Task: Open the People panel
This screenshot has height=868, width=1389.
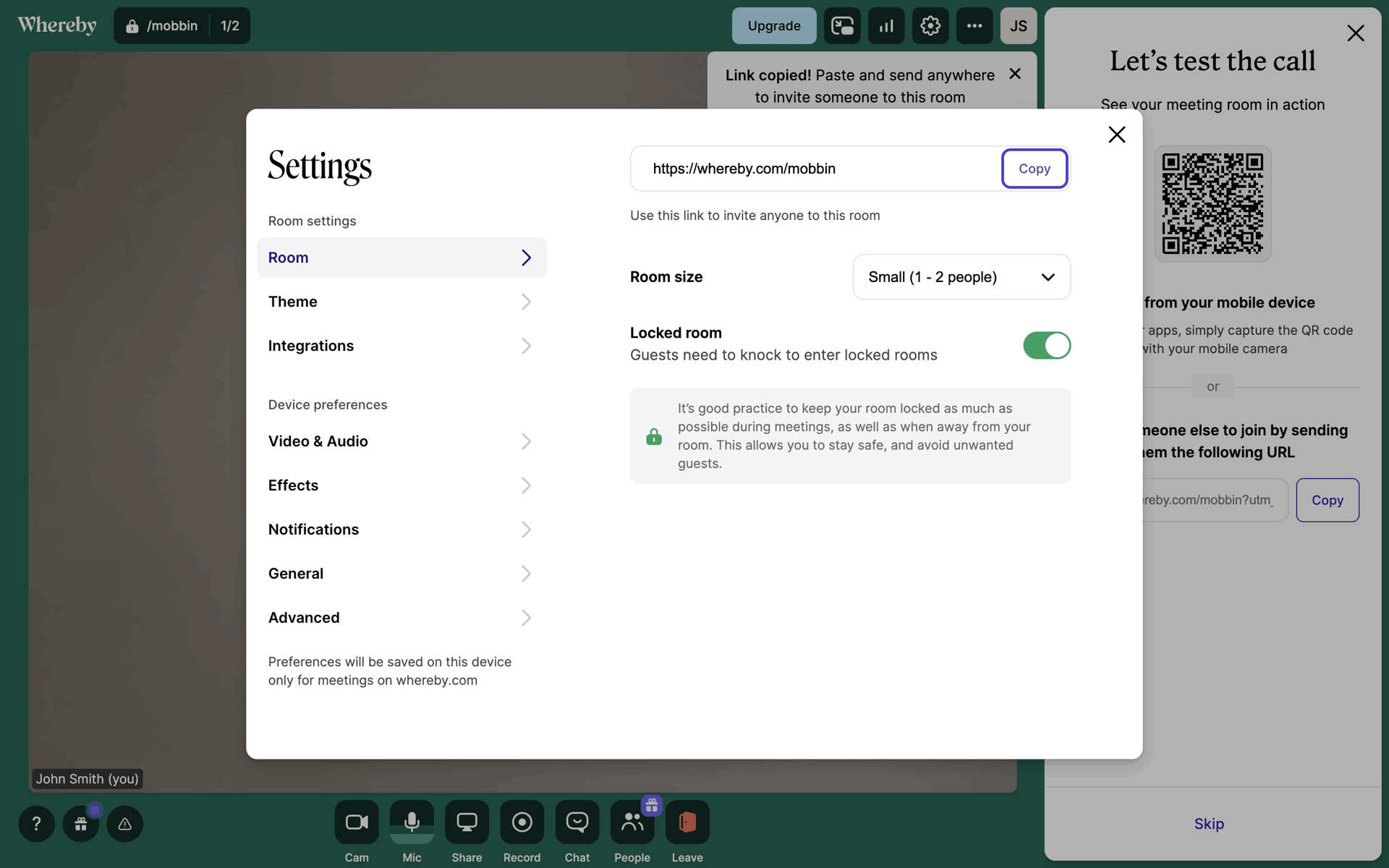Action: pos(632,822)
